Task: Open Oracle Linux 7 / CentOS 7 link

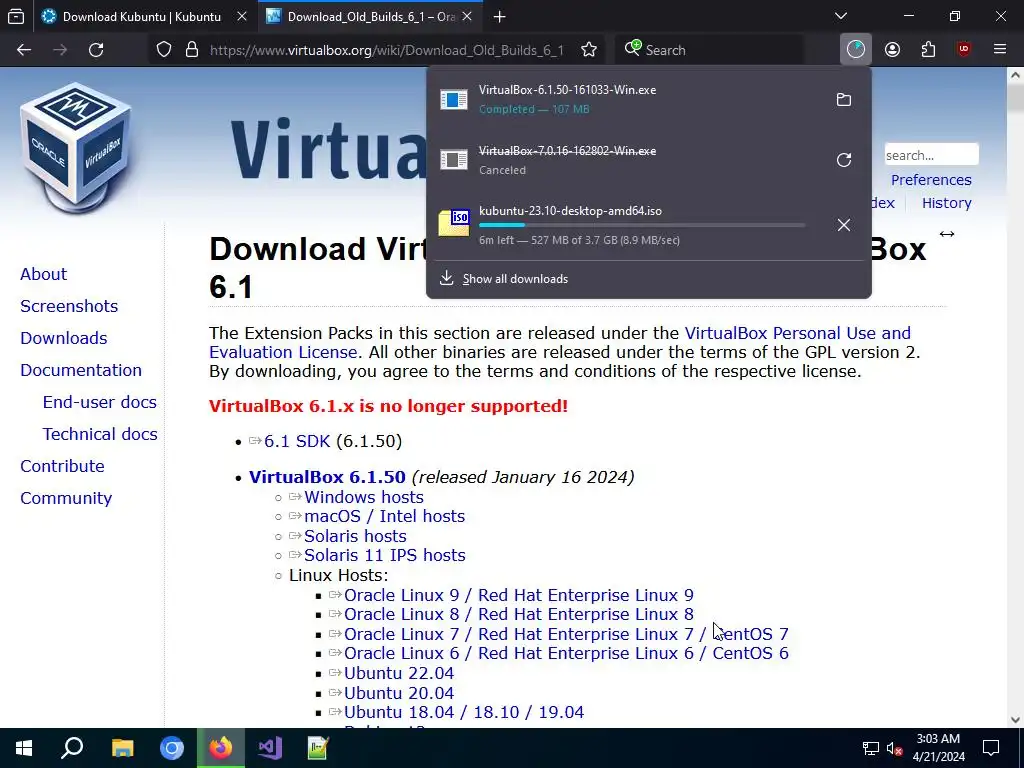Action: [566, 634]
